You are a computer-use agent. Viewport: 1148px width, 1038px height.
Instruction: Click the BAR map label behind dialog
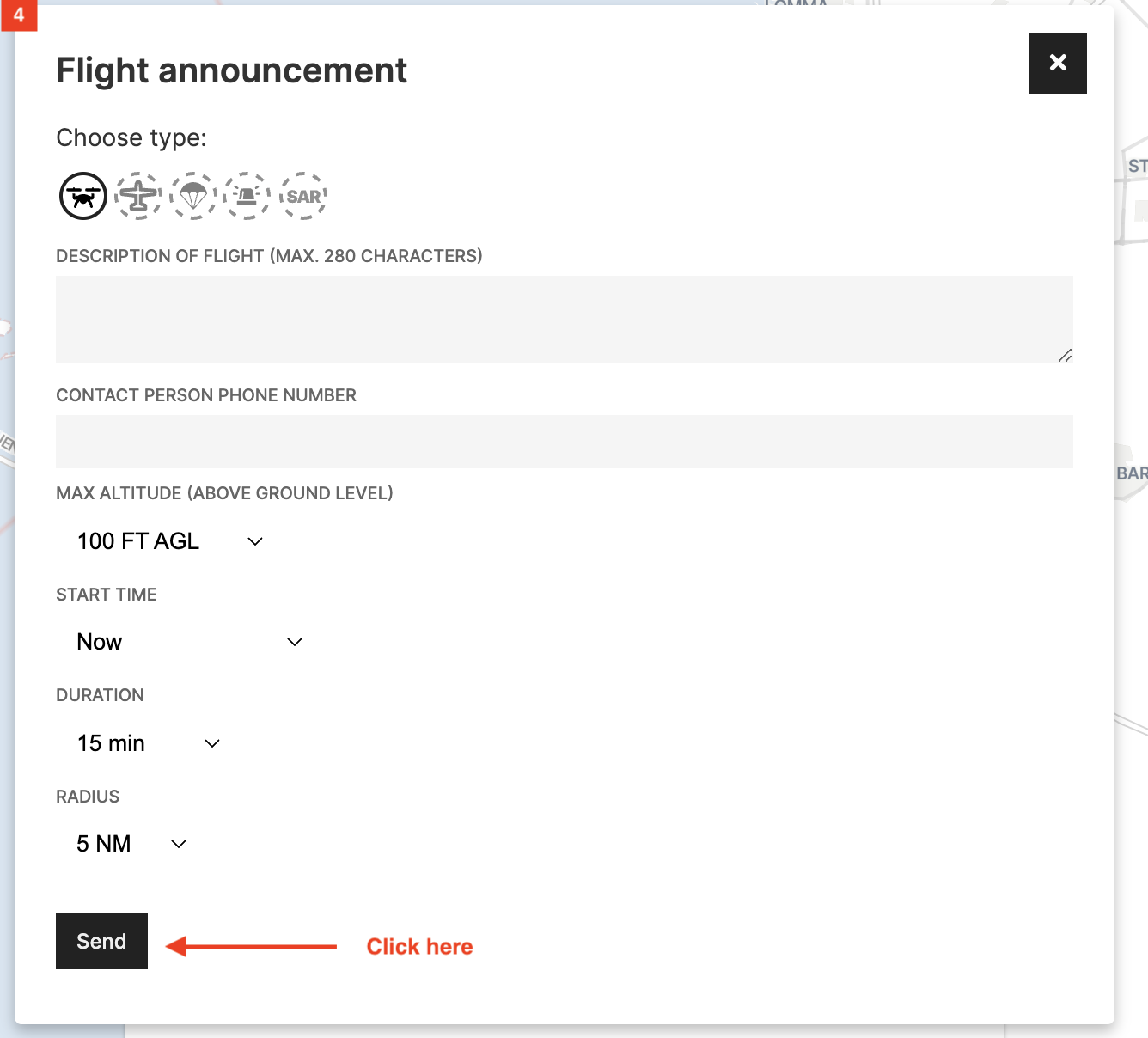1132,473
